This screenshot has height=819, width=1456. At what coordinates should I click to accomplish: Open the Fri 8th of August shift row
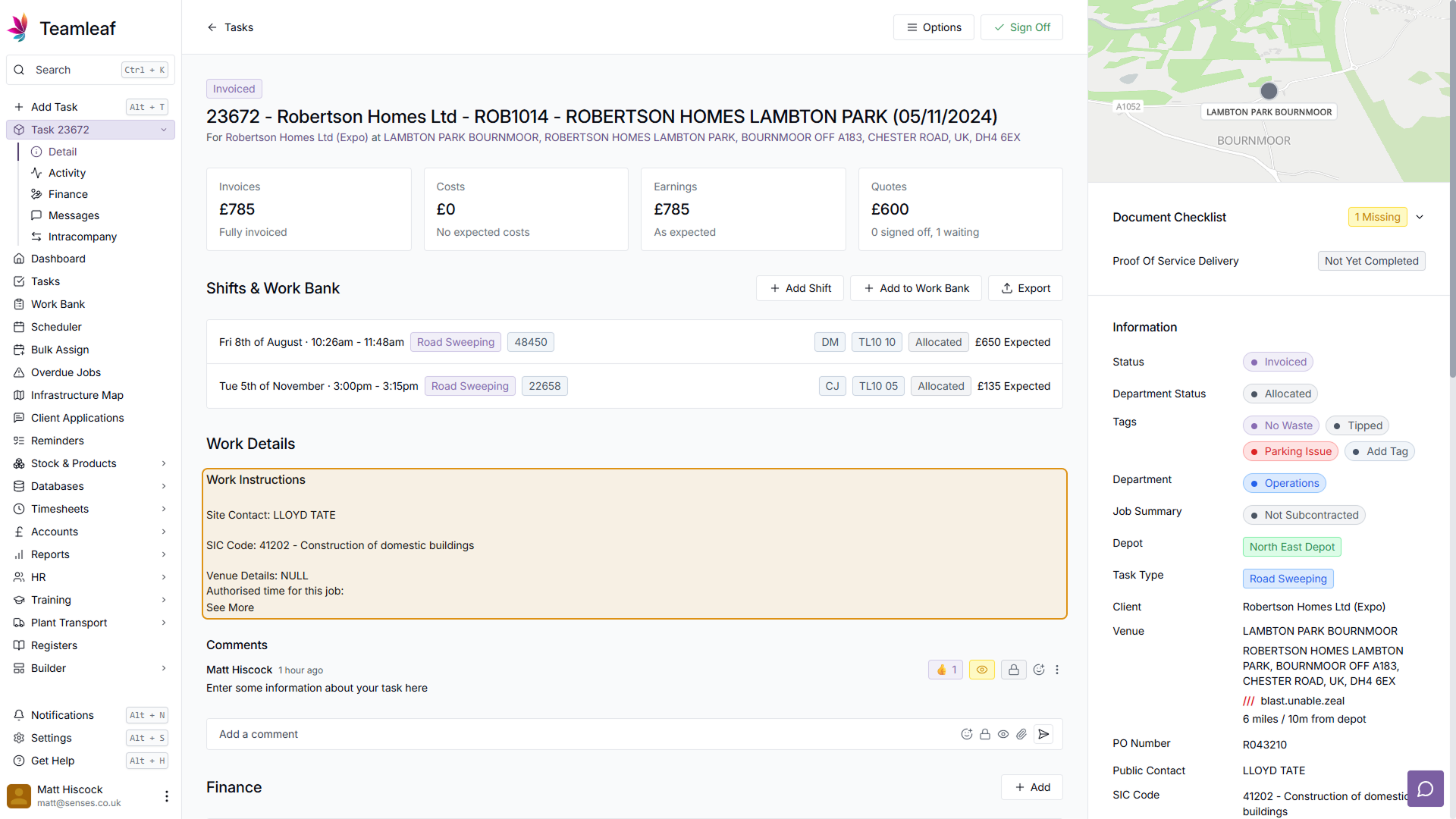(635, 342)
